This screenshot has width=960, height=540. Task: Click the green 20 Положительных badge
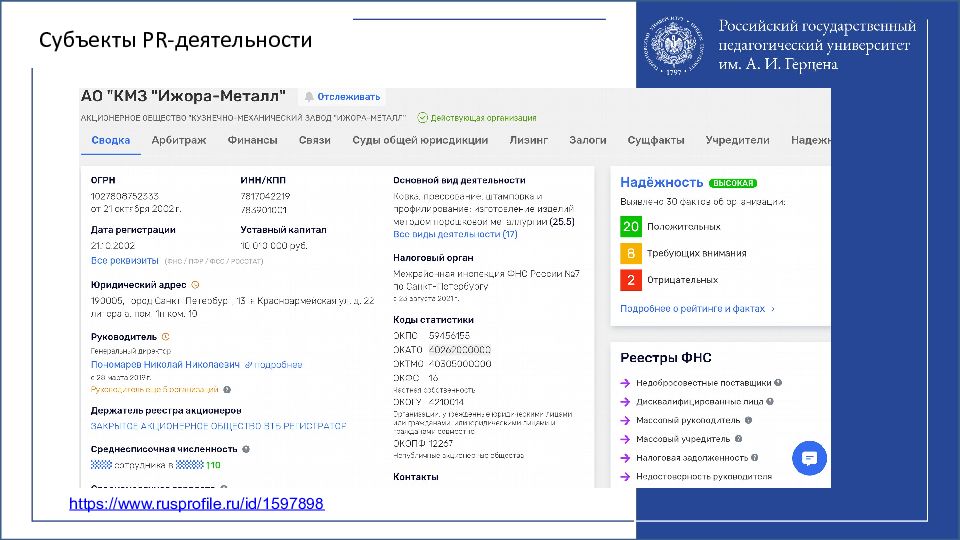tap(631, 227)
